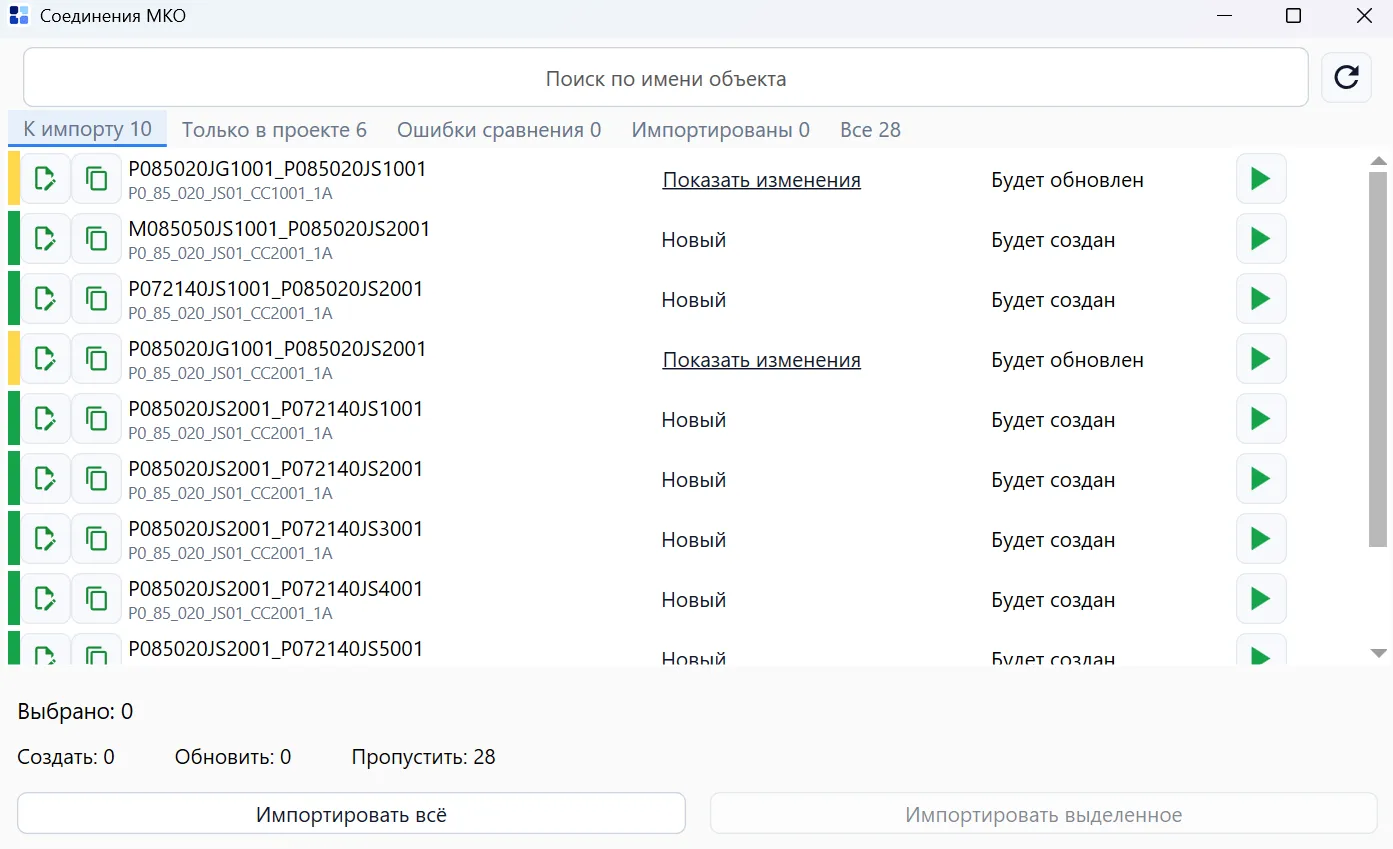1393x849 pixels.
Task: Click edit icon for P085020JG1001_P085020JS2001
Action: click(45, 359)
